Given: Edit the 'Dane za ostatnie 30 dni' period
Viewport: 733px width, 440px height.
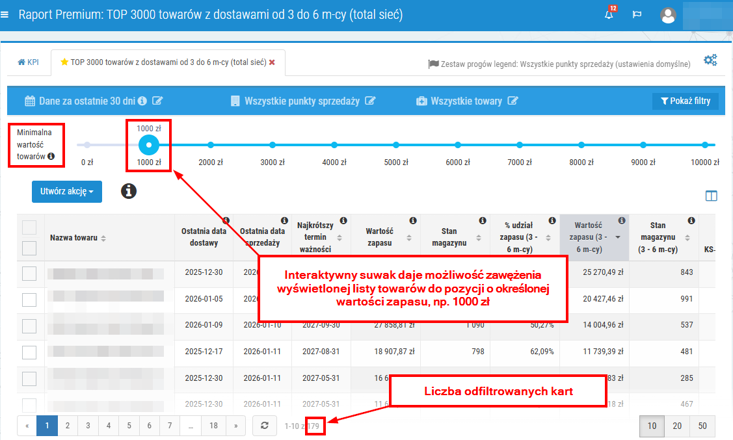Looking at the screenshot, I should click(x=157, y=101).
